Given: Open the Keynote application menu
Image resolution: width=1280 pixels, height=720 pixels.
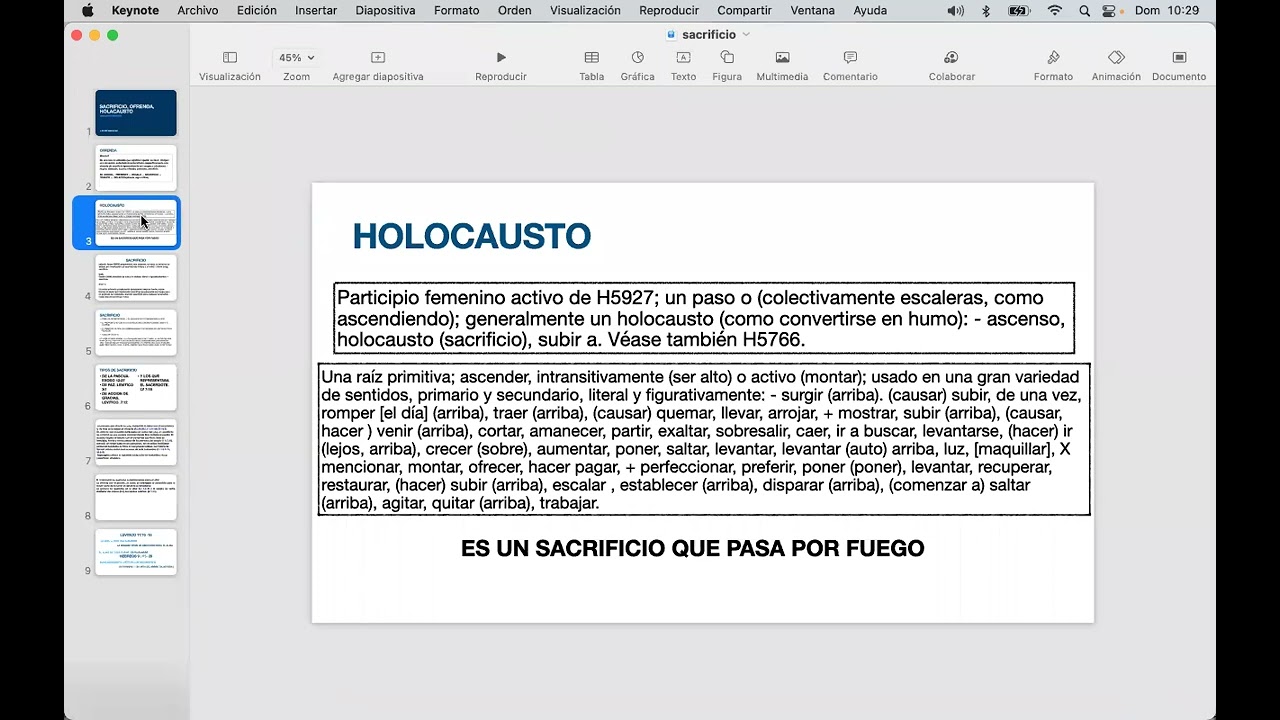Looking at the screenshot, I should click(x=135, y=10).
